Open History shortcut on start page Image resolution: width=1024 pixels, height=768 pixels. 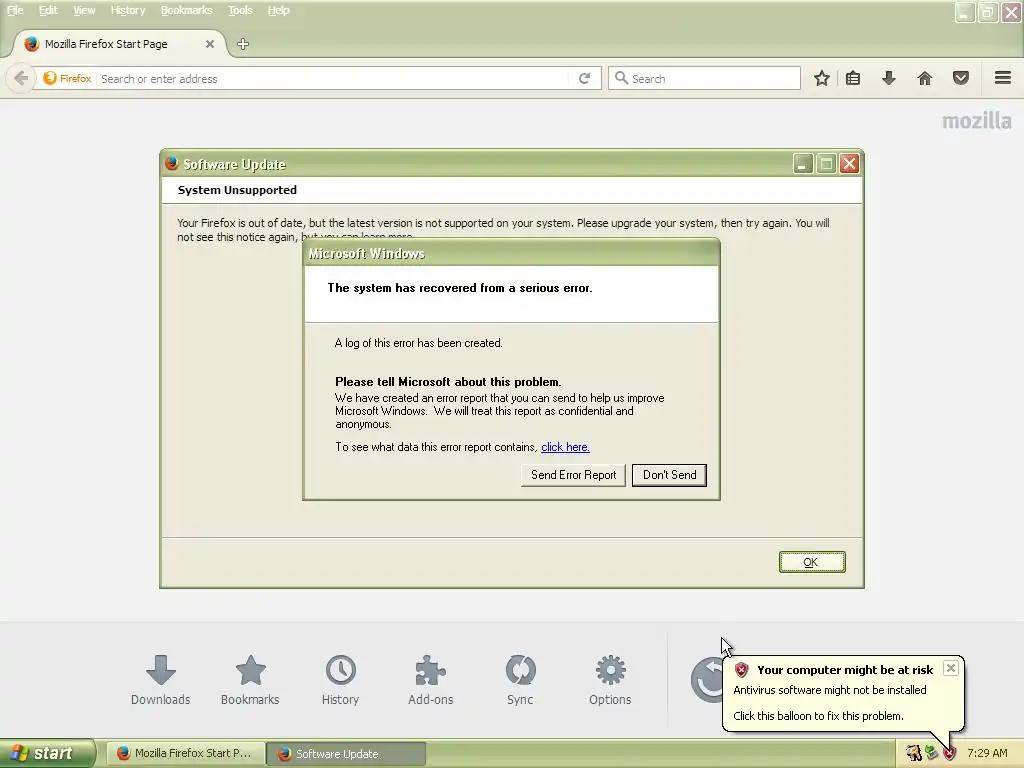(340, 680)
